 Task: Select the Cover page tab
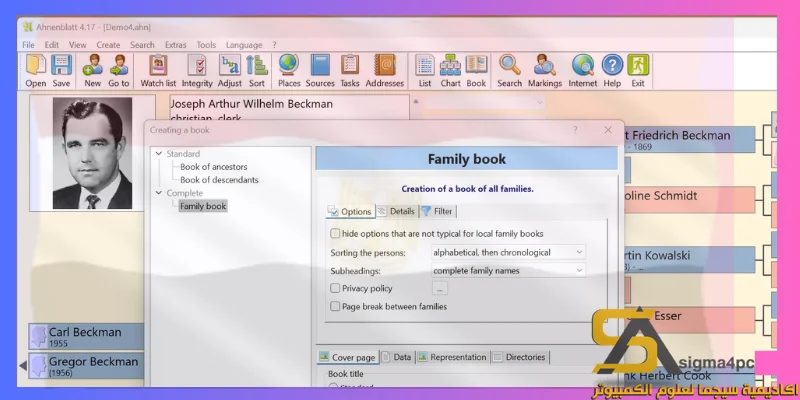[348, 357]
